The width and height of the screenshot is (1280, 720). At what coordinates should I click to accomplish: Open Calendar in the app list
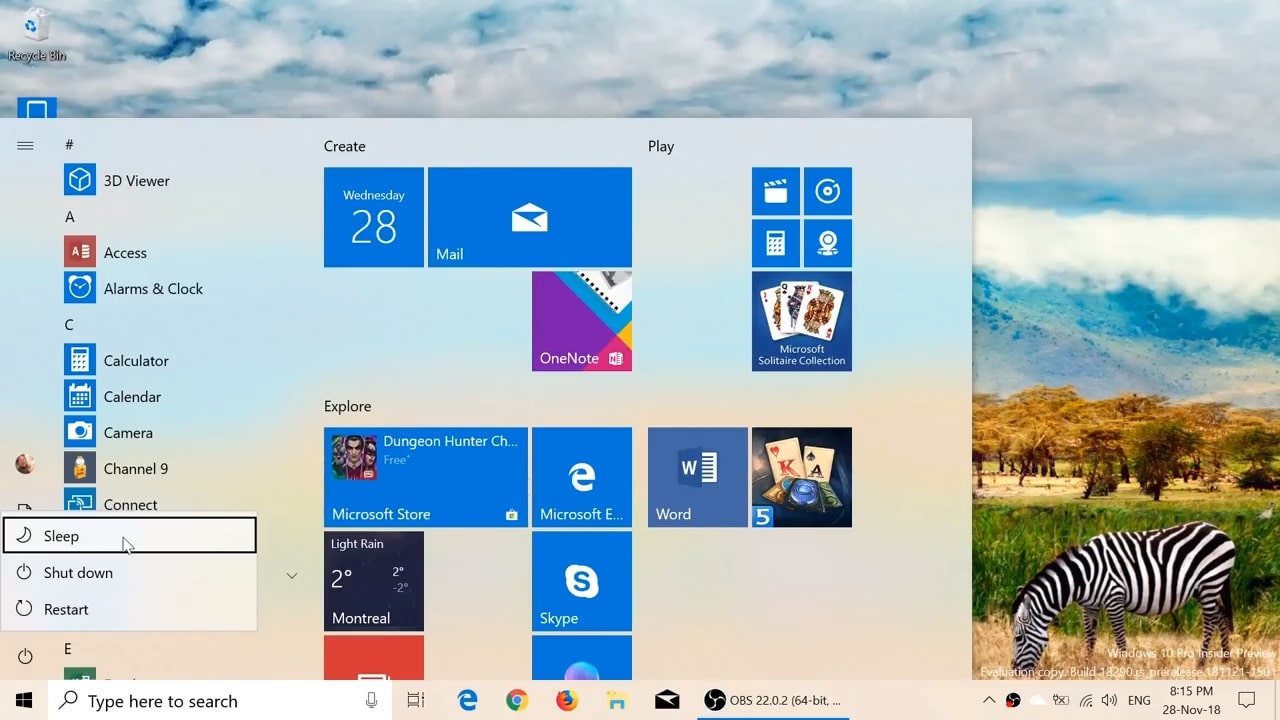point(112,396)
